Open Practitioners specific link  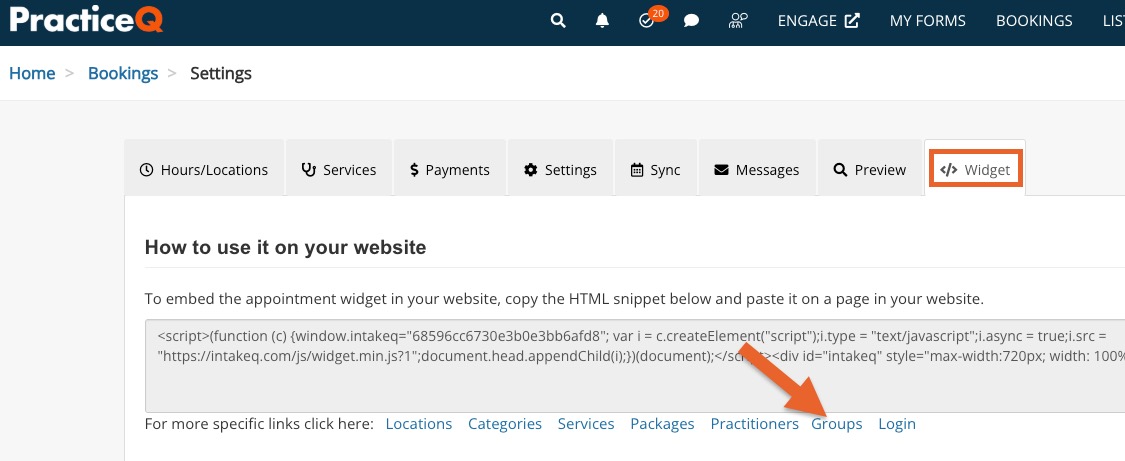pos(754,424)
